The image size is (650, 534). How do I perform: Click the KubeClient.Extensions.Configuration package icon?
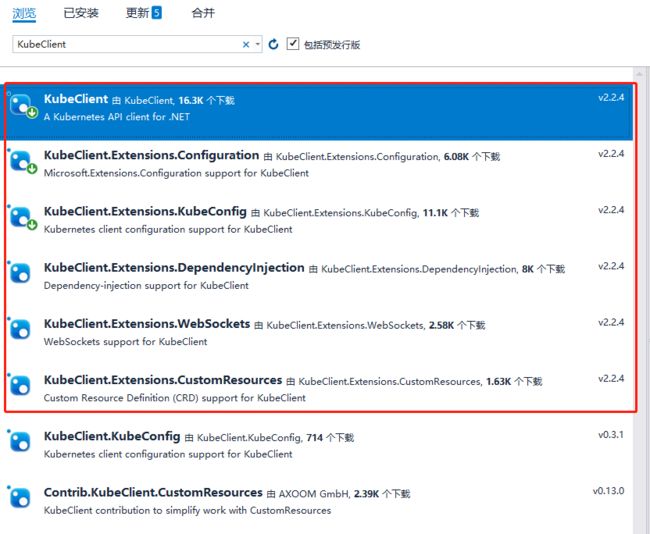[x=21, y=161]
